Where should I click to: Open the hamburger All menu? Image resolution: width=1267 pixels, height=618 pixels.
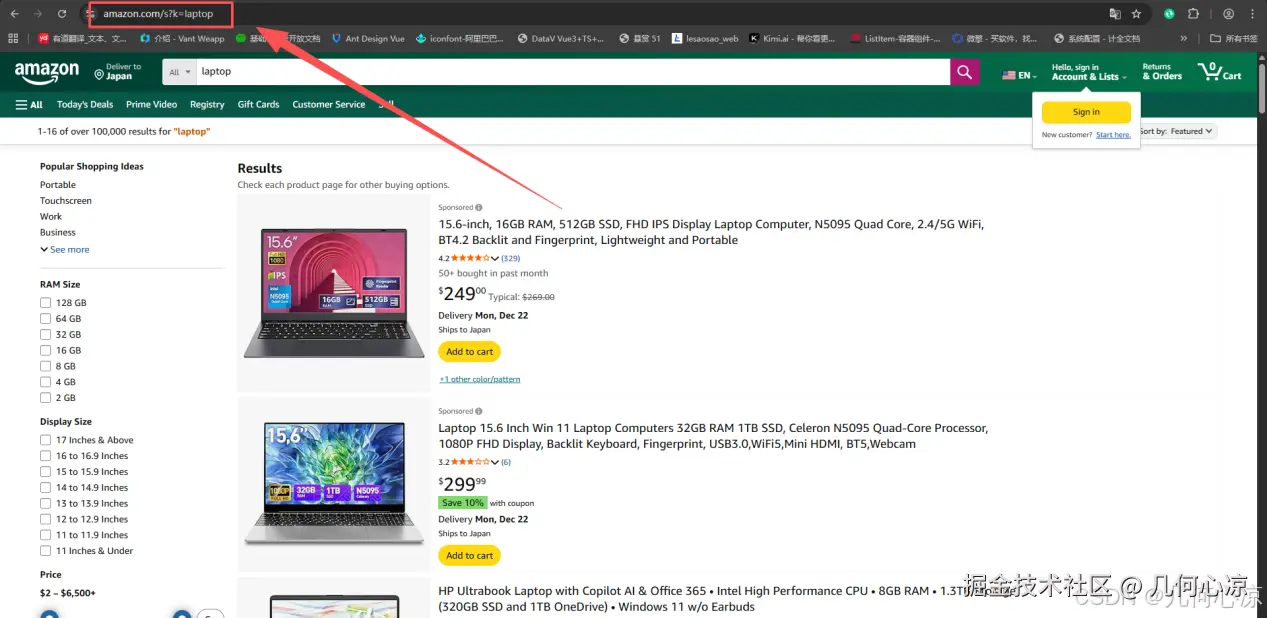coord(29,104)
